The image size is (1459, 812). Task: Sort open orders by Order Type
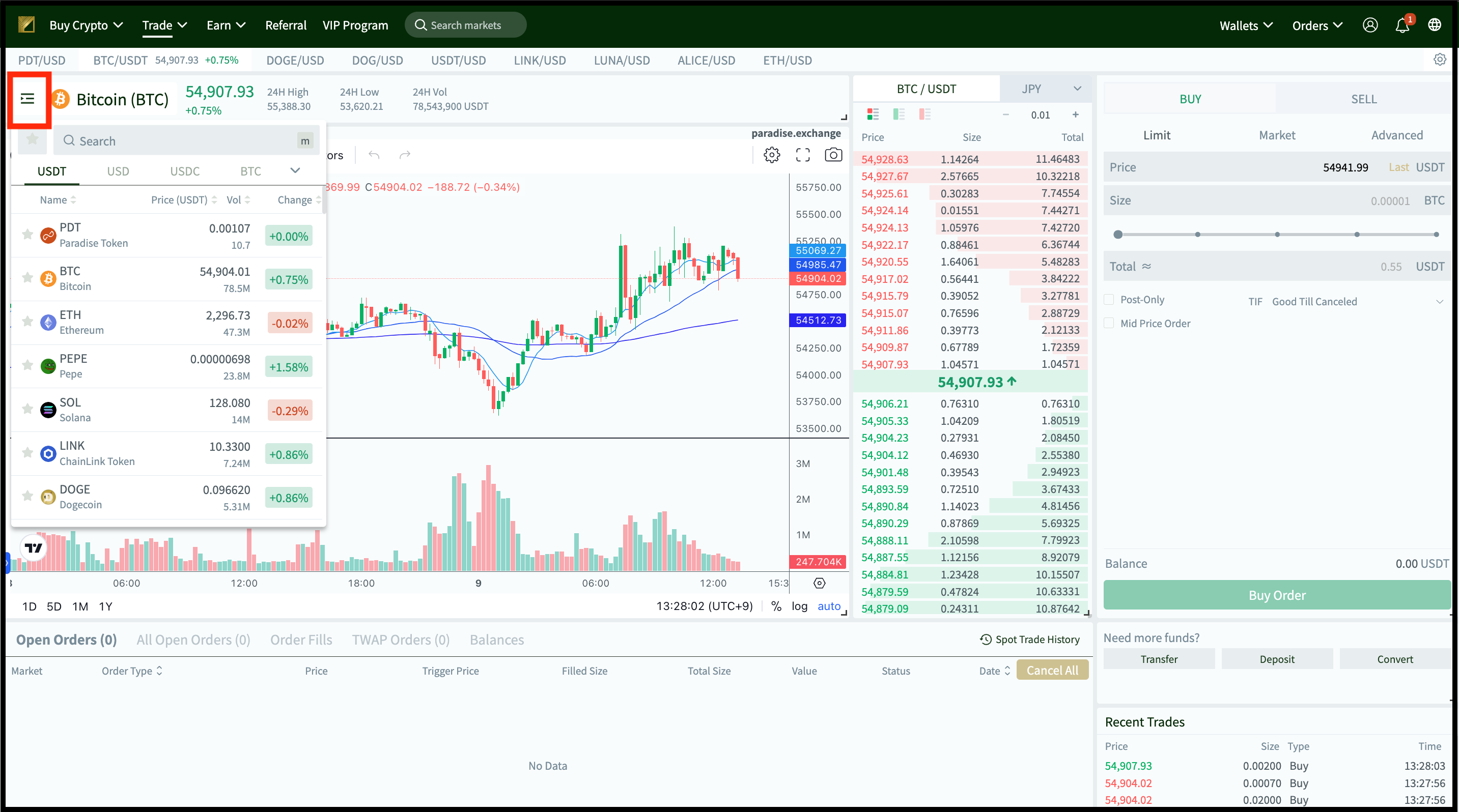pyautogui.click(x=132, y=671)
